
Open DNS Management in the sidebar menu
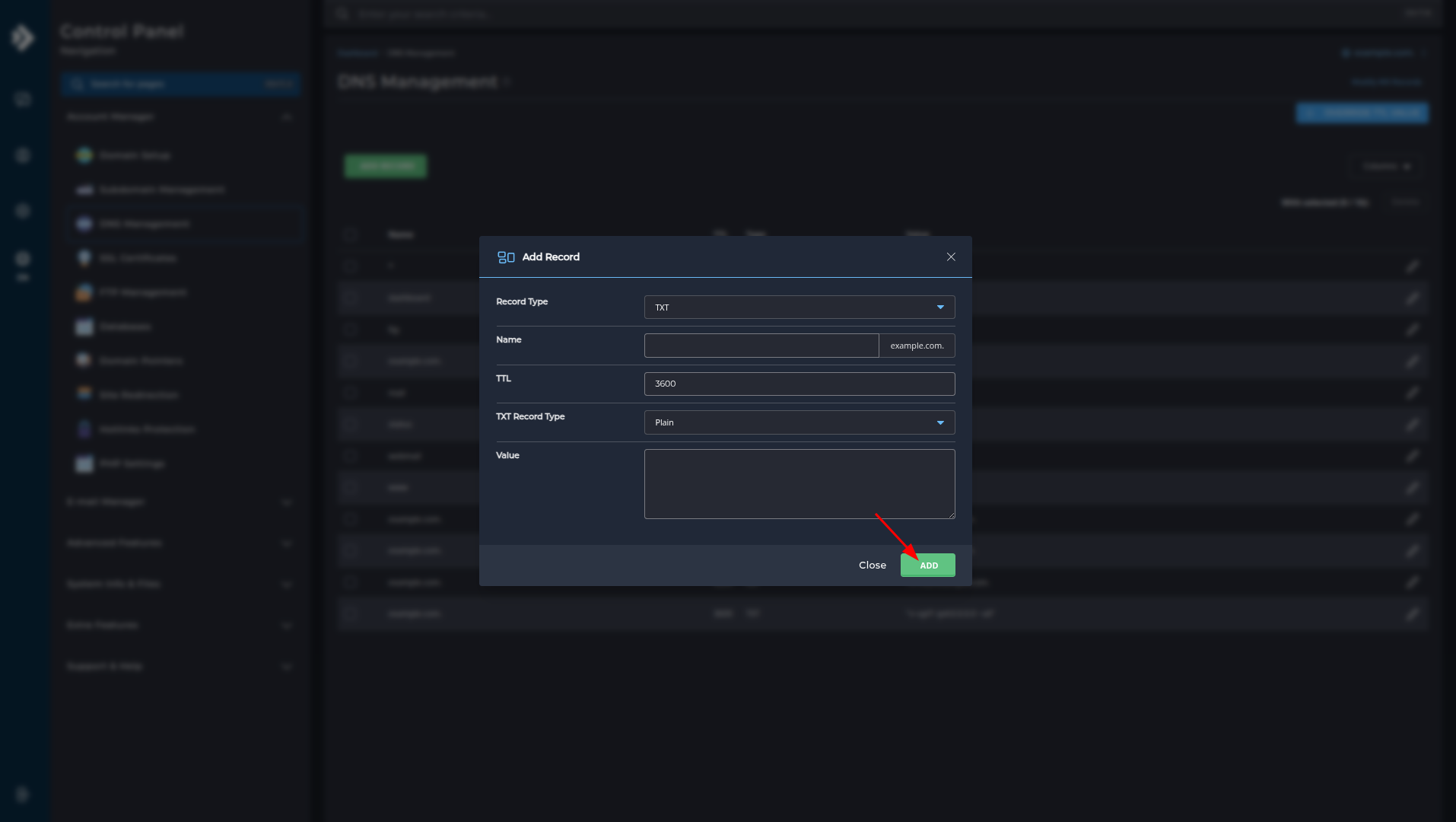[x=144, y=224]
